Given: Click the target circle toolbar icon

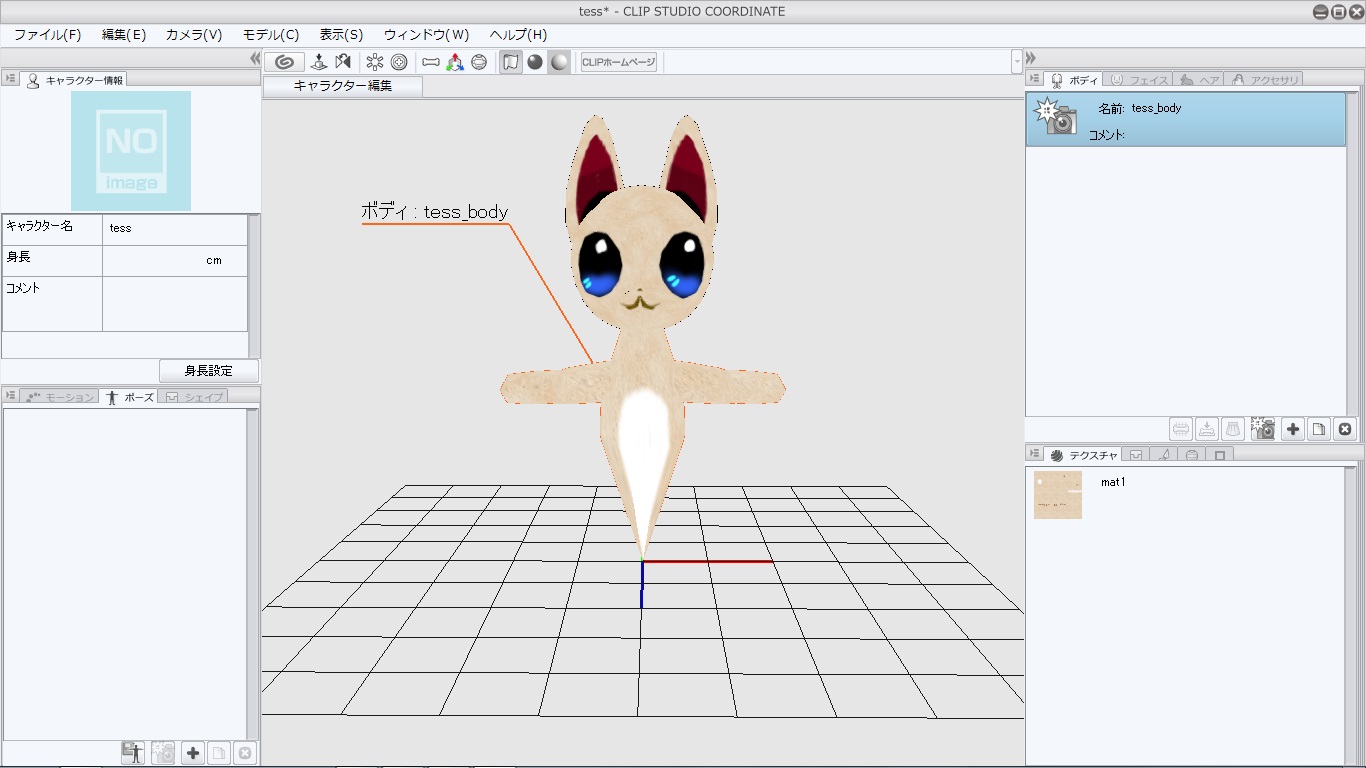Looking at the screenshot, I should [399, 62].
